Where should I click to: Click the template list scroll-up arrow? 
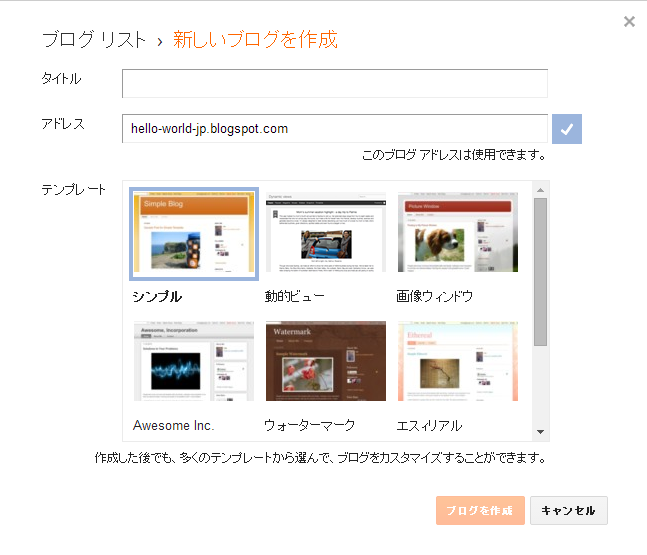click(540, 190)
